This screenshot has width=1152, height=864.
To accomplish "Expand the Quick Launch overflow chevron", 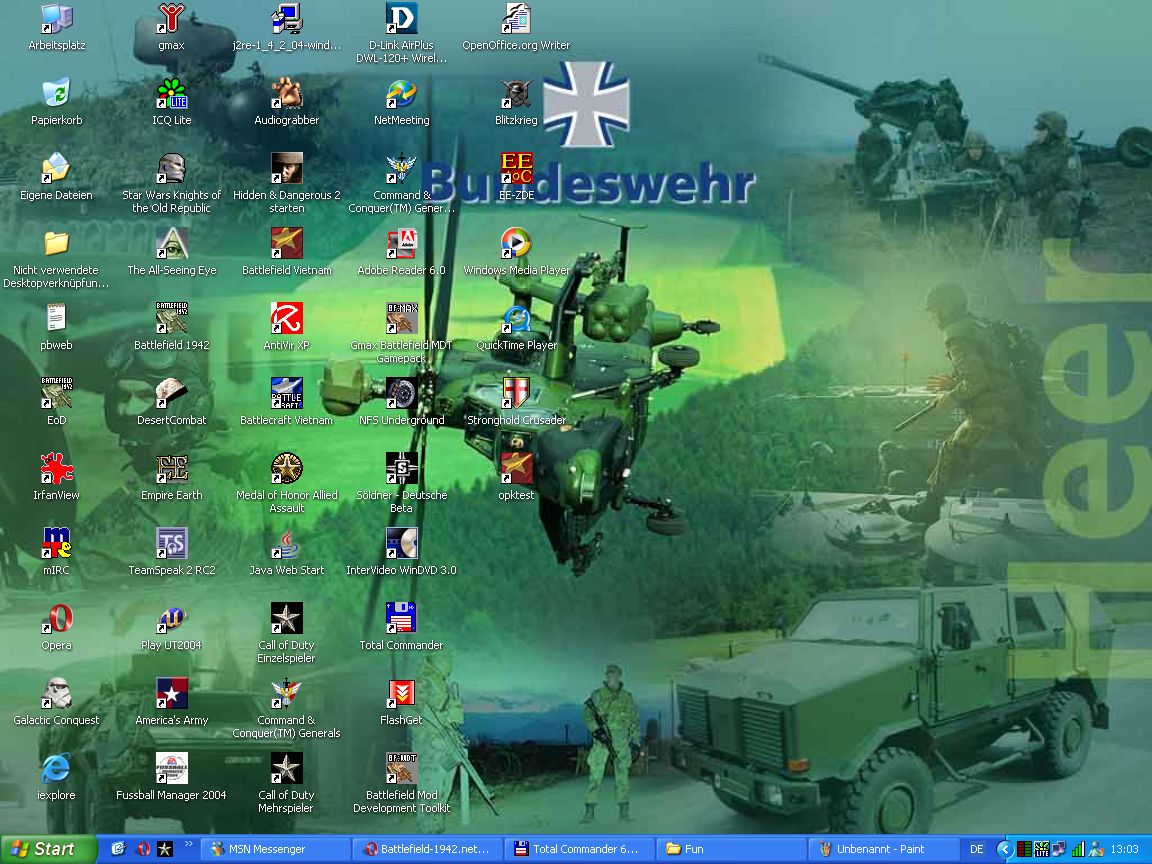I will 188,844.
